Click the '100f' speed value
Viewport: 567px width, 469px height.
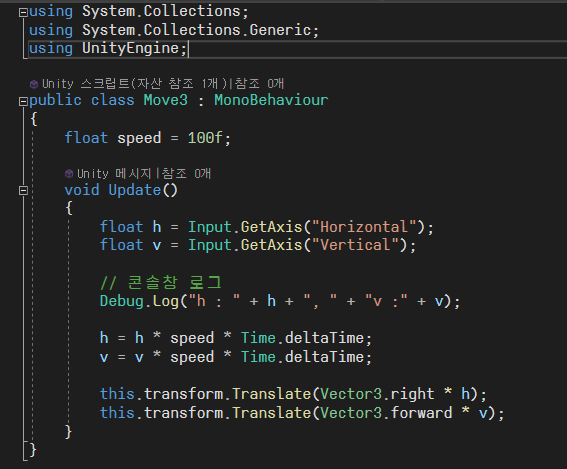tap(205, 138)
